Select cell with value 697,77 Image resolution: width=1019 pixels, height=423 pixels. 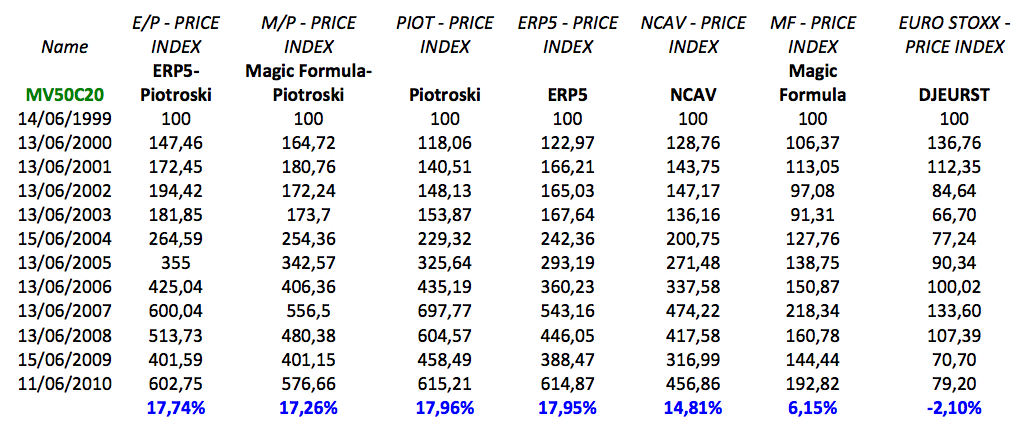pos(445,313)
